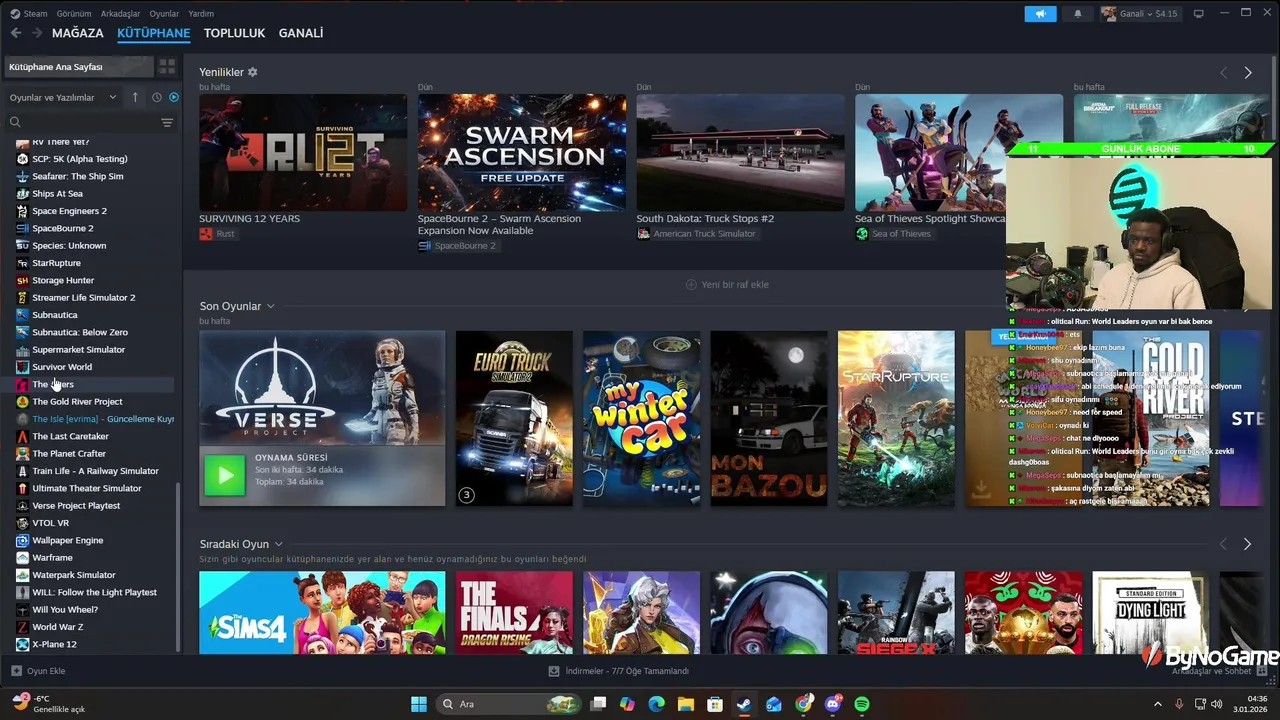Open File Explorer from the taskbar

[685, 704]
